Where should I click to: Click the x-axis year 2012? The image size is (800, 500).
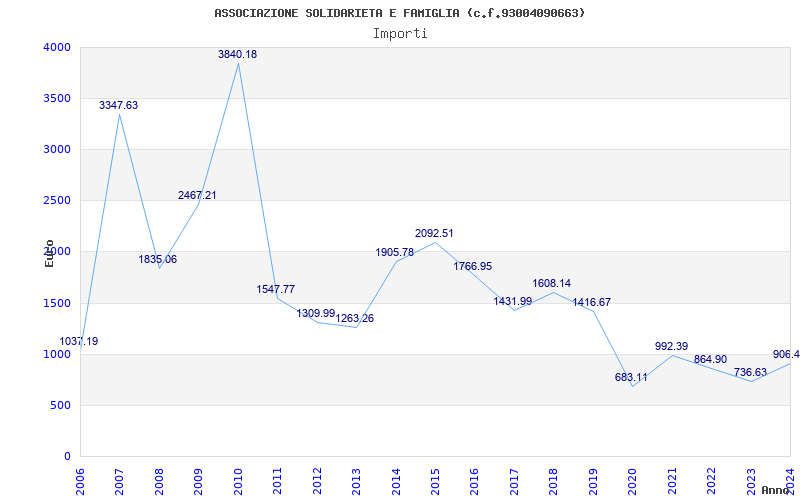pyautogui.click(x=317, y=482)
